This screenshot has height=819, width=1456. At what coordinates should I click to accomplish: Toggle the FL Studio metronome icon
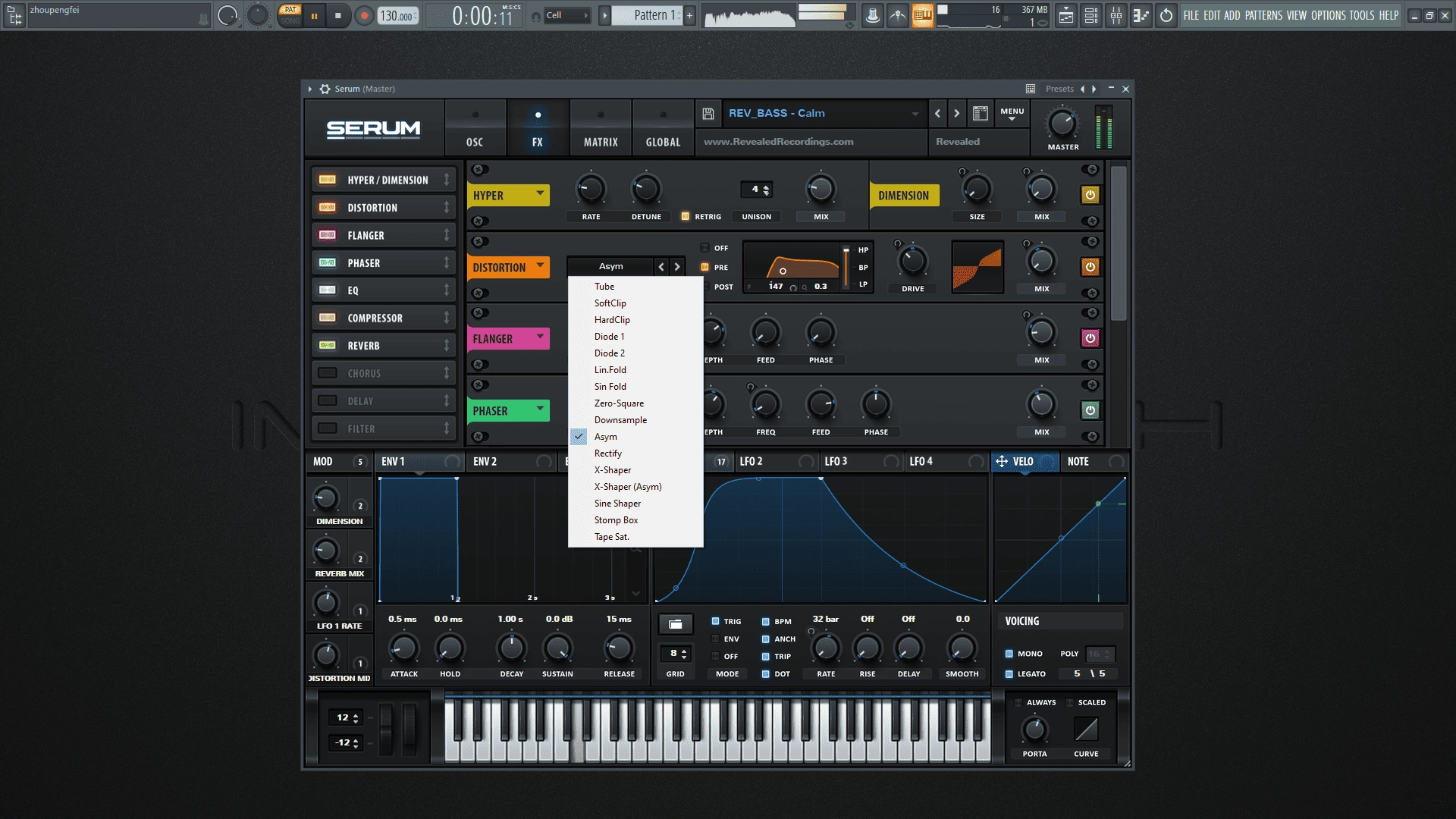click(873, 15)
